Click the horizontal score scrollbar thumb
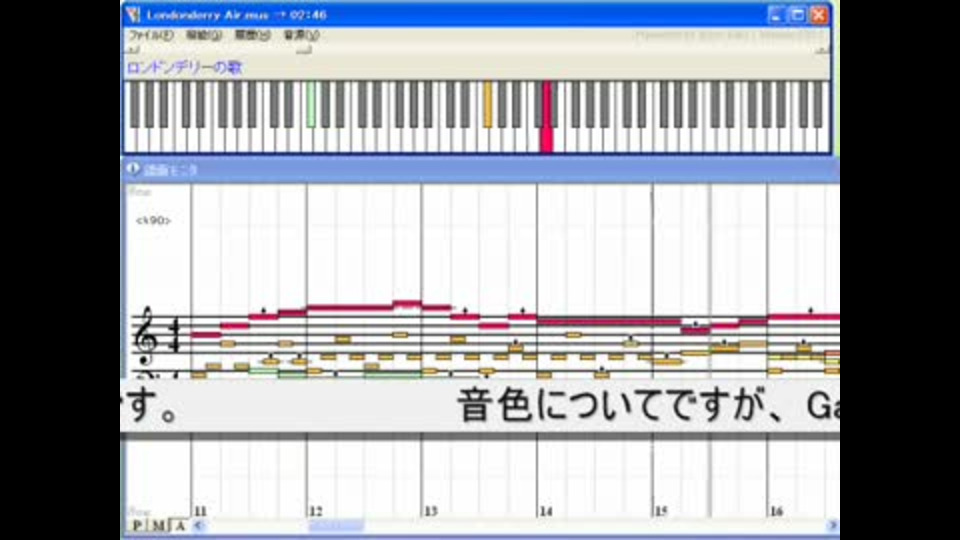 pyautogui.click(x=336, y=525)
